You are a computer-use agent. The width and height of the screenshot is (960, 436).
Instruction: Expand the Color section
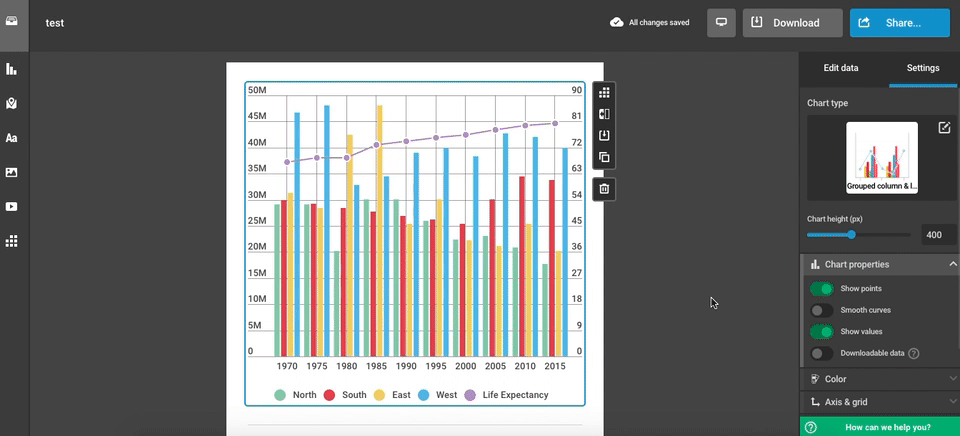pos(880,379)
